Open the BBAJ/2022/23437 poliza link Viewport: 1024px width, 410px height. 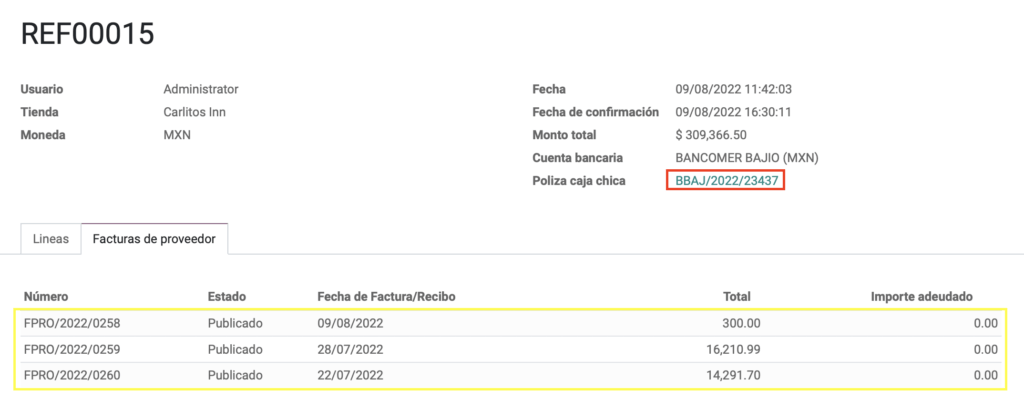coord(726,181)
